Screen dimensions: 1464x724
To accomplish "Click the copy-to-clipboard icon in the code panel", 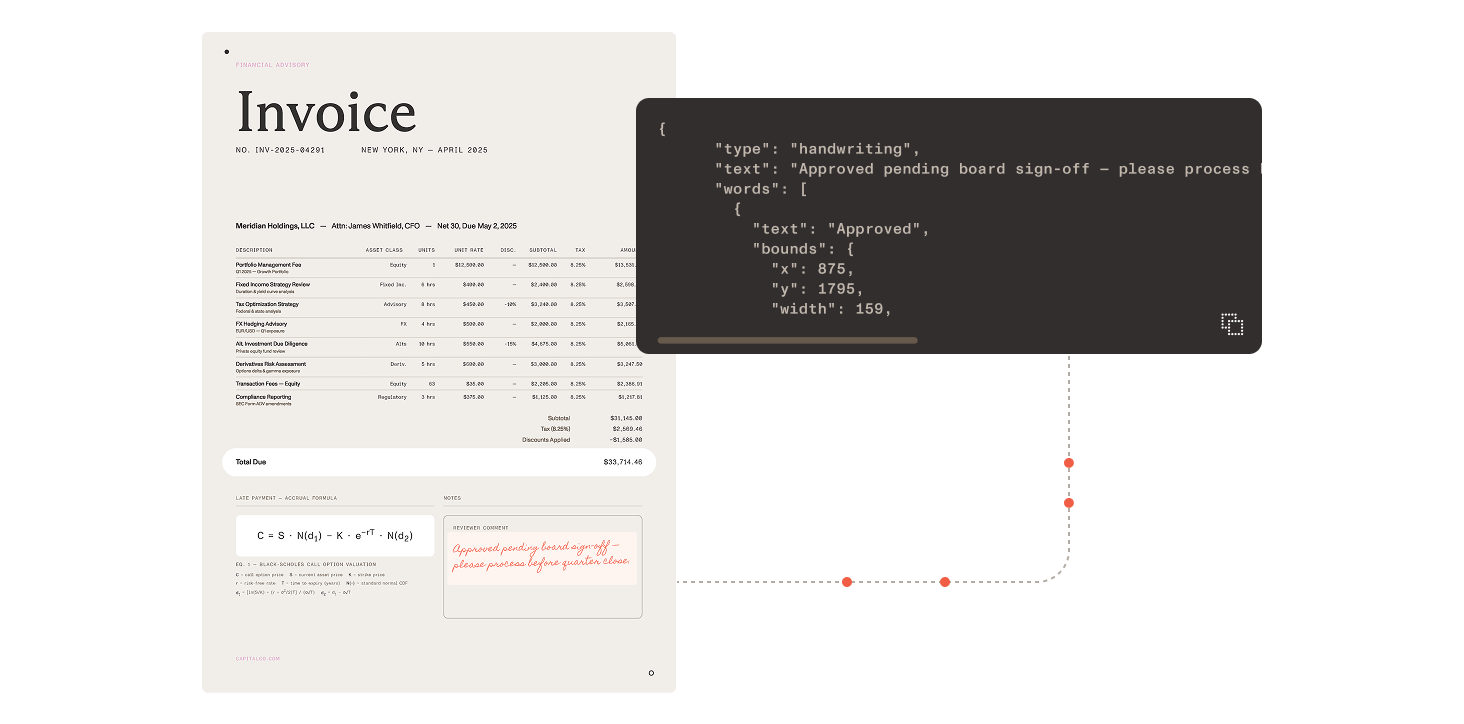I will (x=1232, y=324).
